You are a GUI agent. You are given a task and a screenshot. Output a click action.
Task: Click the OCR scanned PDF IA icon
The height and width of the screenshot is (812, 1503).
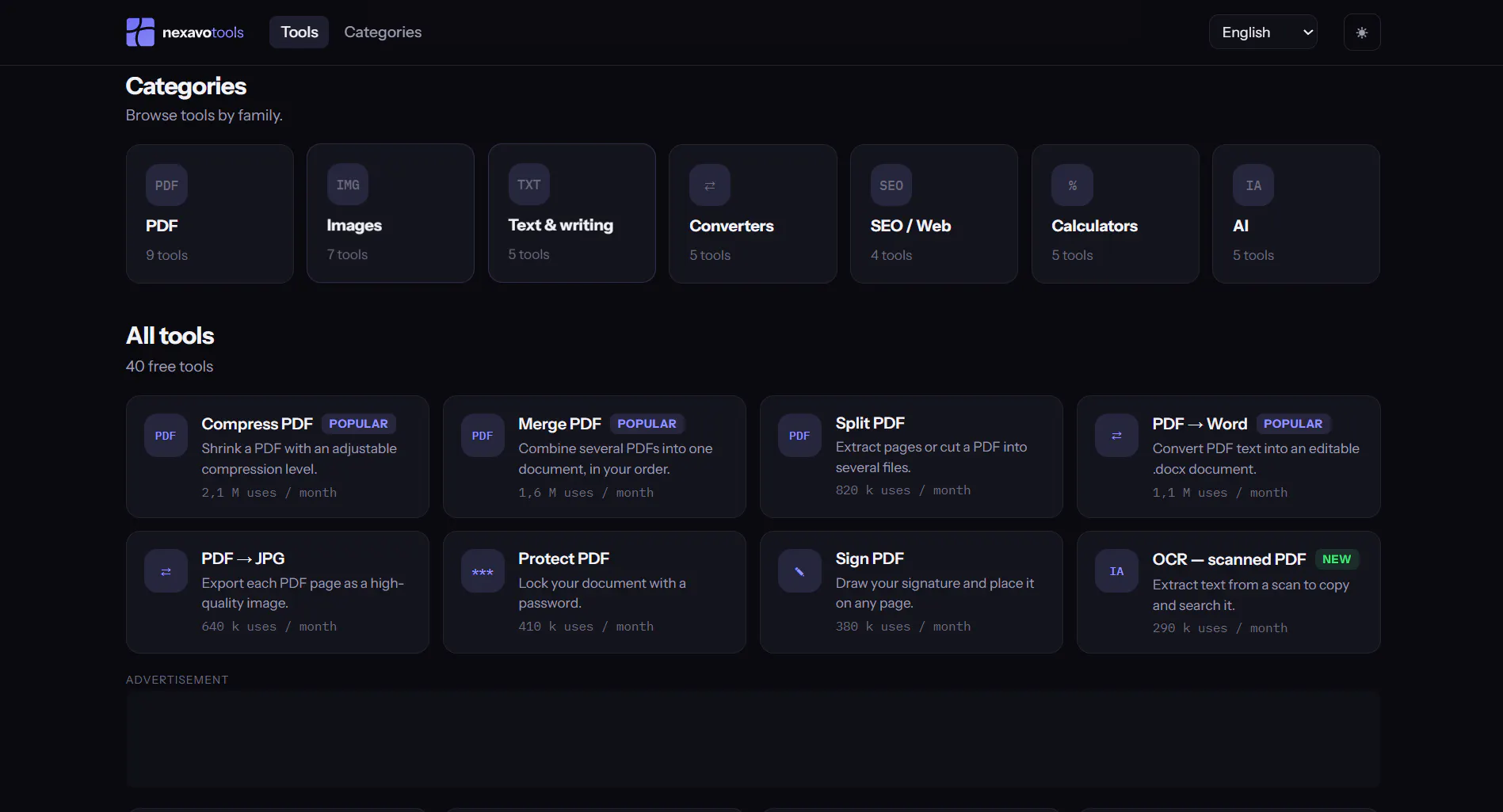tap(1116, 571)
